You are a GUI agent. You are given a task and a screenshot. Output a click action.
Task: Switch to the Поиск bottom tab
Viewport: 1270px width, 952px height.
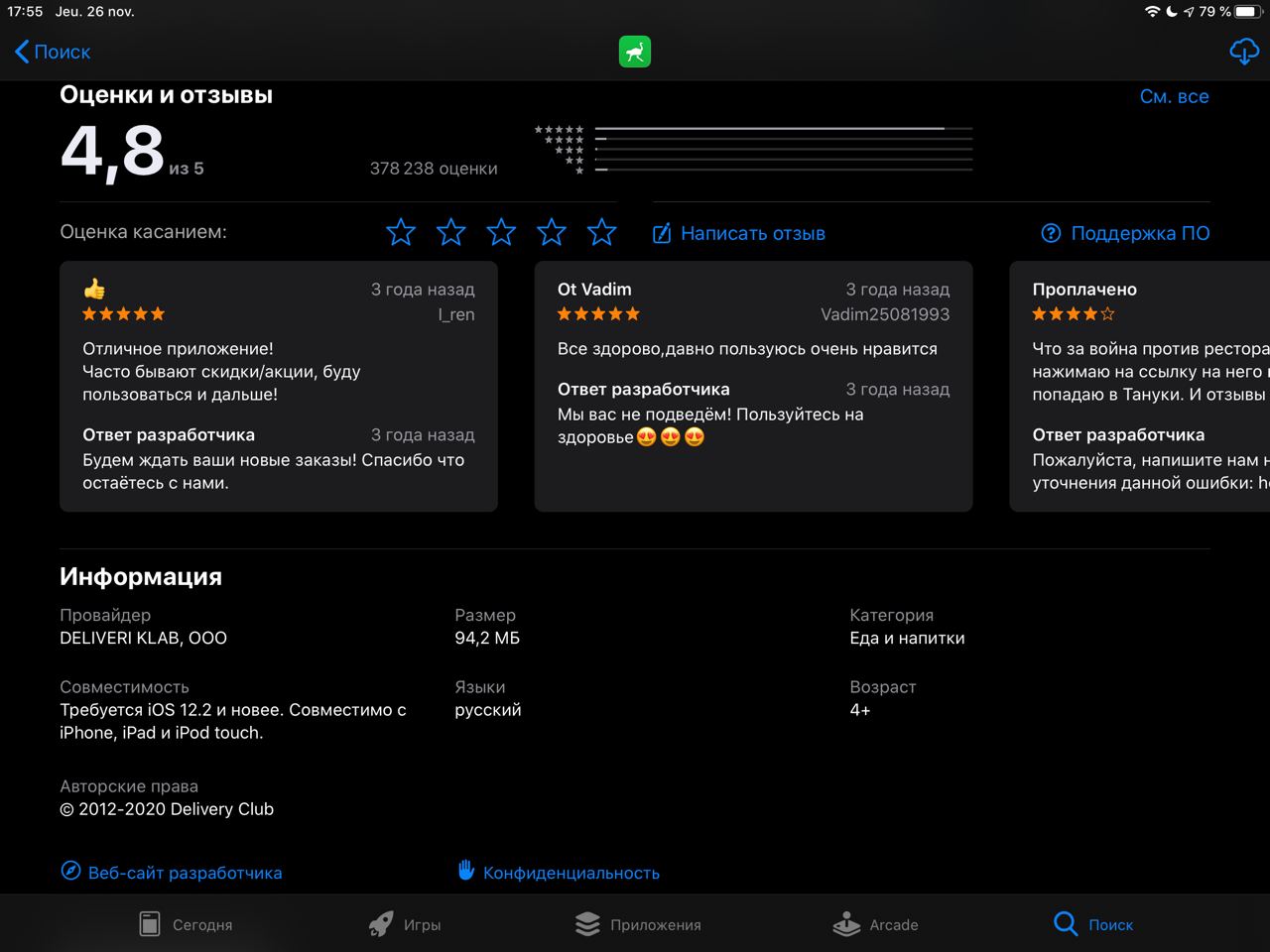[1093, 924]
